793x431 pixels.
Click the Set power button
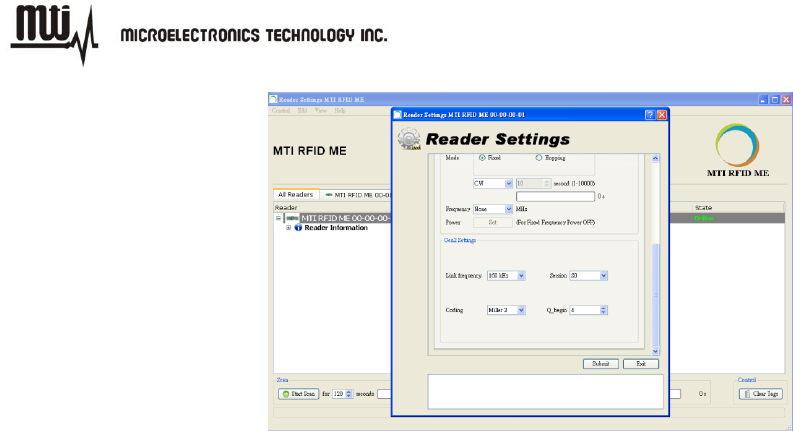[x=493, y=223]
